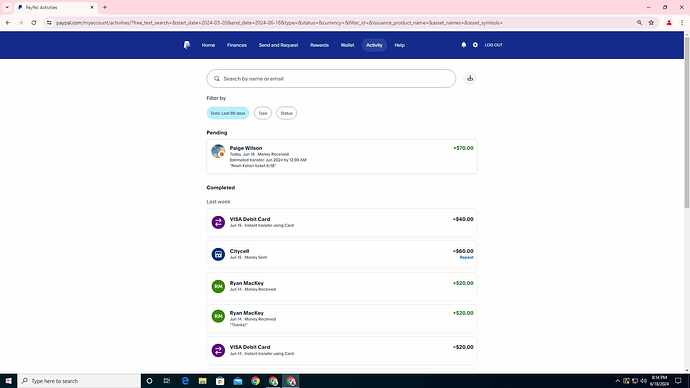The image size is (690, 388).
Task: Open File Explorer from the taskbar
Action: pyautogui.click(x=202, y=381)
